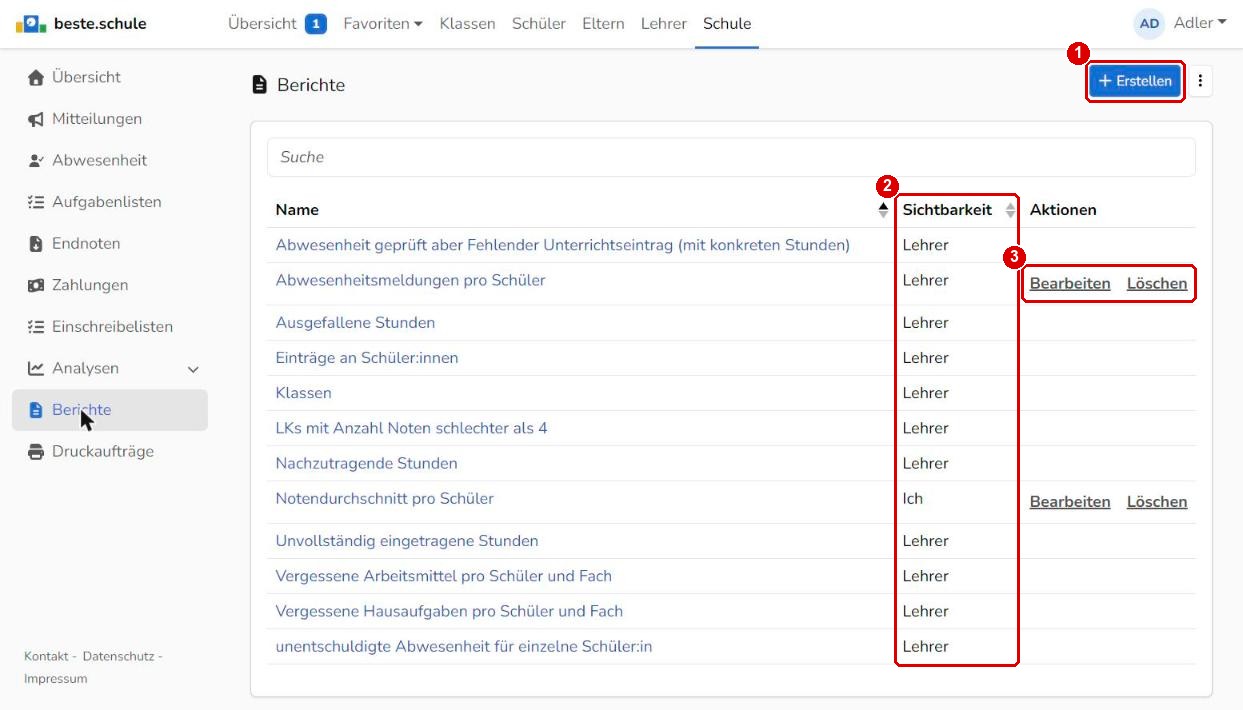The image size is (1243, 710).
Task: Open the Adler user dropdown
Action: [1200, 23]
